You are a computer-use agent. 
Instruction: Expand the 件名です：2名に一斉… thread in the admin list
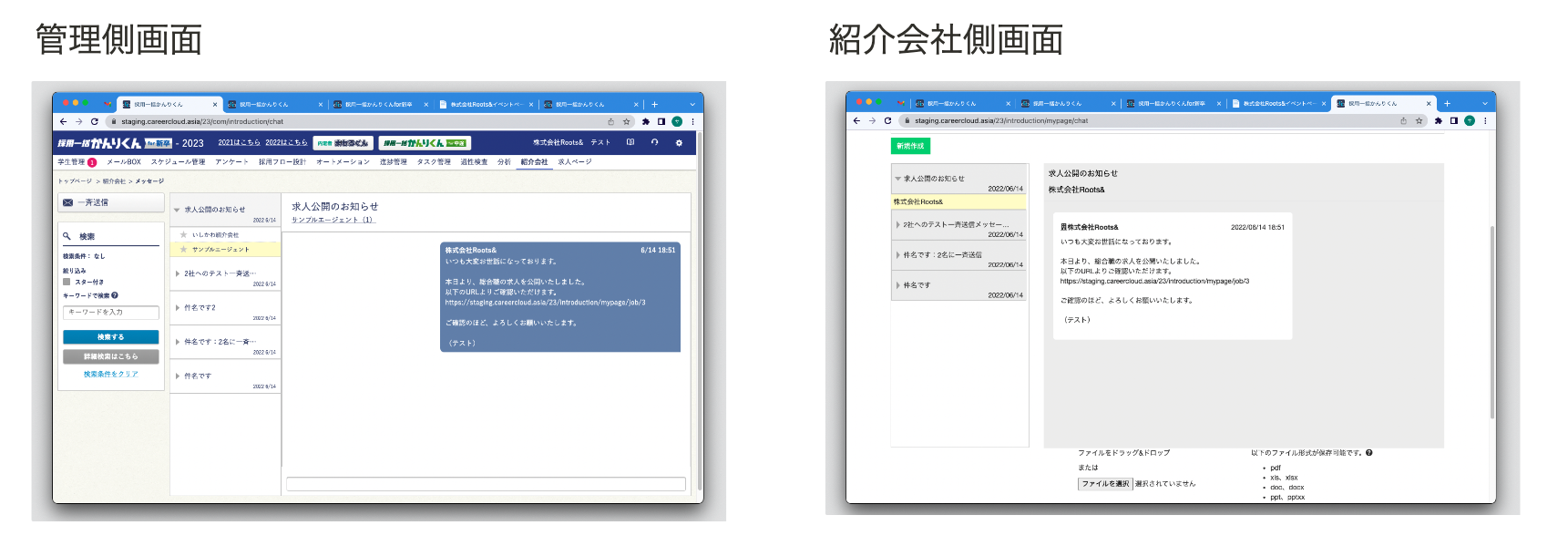(177, 342)
